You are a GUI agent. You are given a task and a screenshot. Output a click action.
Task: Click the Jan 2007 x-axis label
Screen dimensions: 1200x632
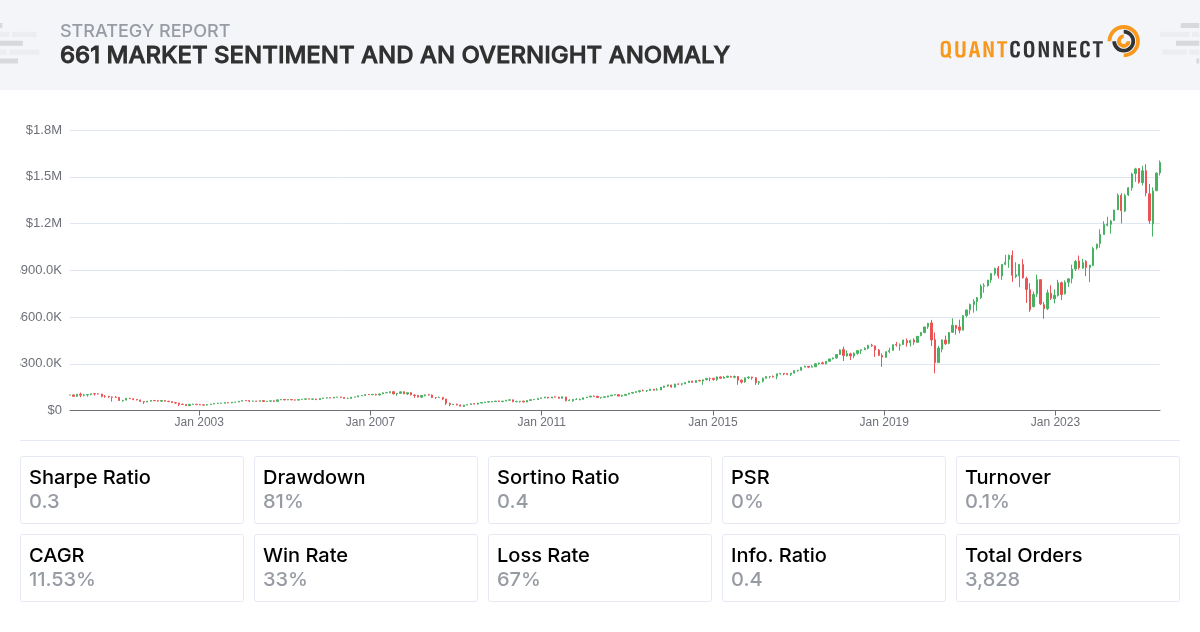(370, 422)
